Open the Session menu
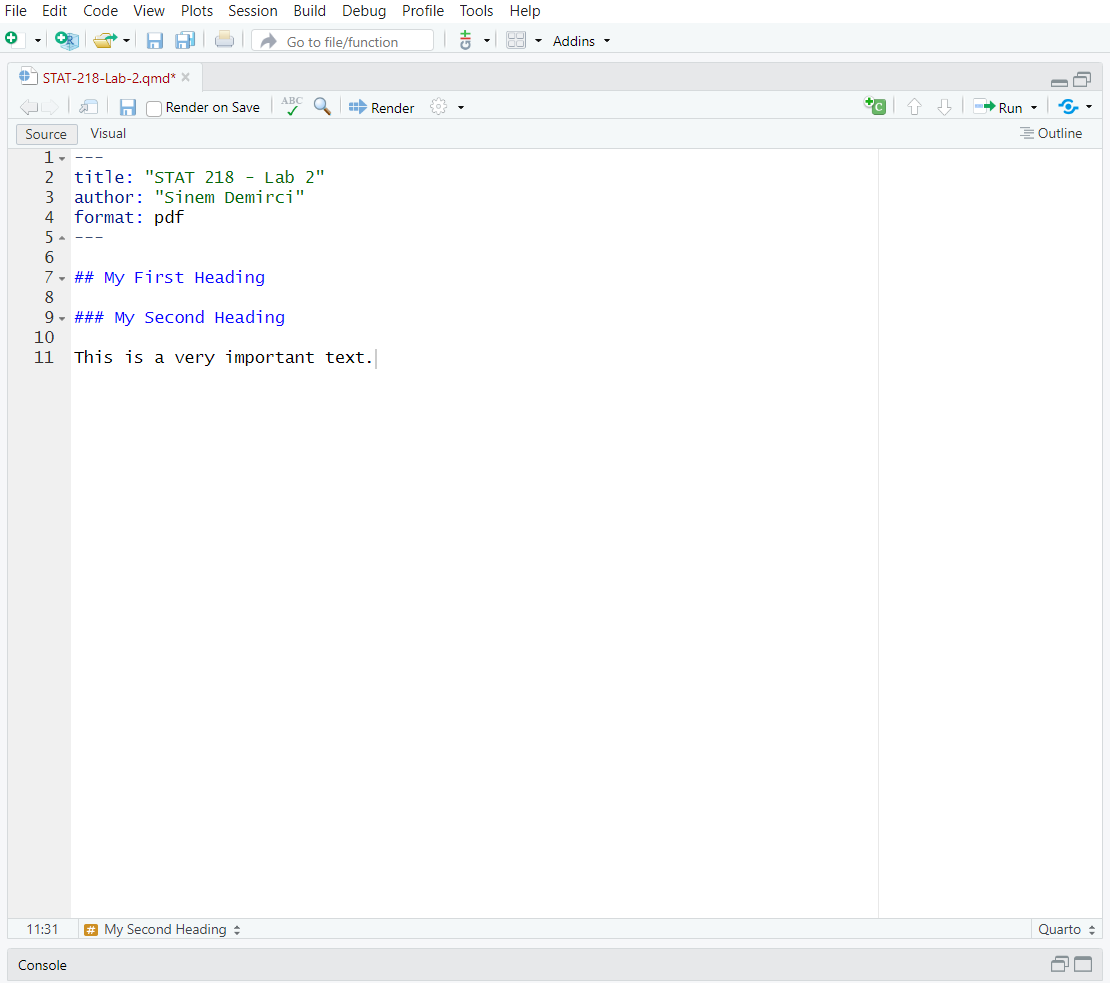Image resolution: width=1110 pixels, height=983 pixels. point(252,11)
